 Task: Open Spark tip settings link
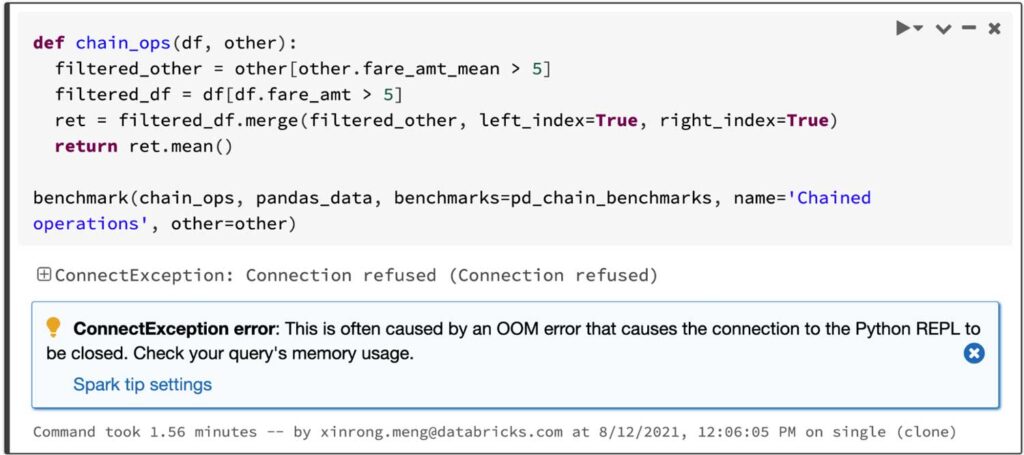pyautogui.click(x=142, y=384)
